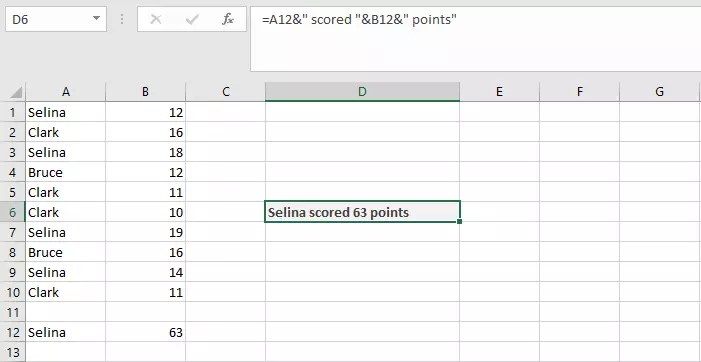Image resolution: width=701 pixels, height=362 pixels.
Task: Select column A header
Action: 66,92
